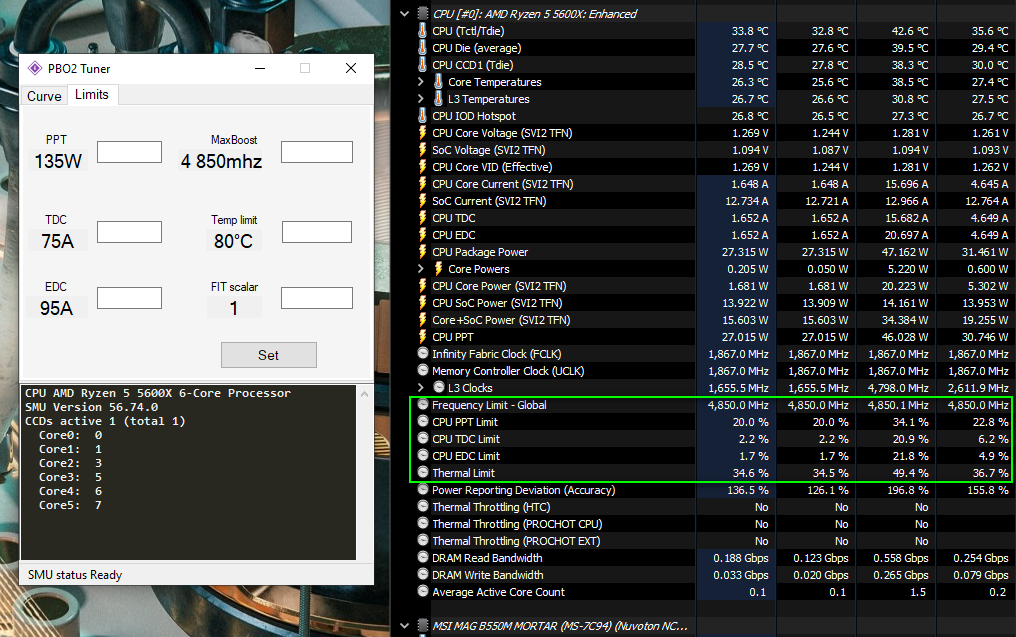This screenshot has width=1016, height=637.
Task: Click the lightning icon for SoC Current
Action: pyautogui.click(x=422, y=200)
